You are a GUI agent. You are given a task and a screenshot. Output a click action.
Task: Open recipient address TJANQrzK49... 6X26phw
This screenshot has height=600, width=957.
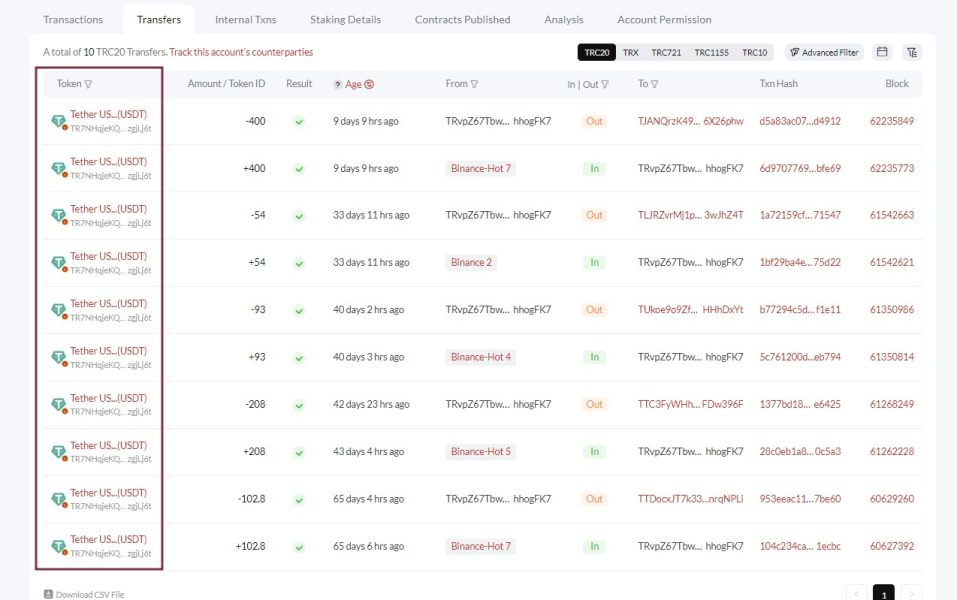690,121
